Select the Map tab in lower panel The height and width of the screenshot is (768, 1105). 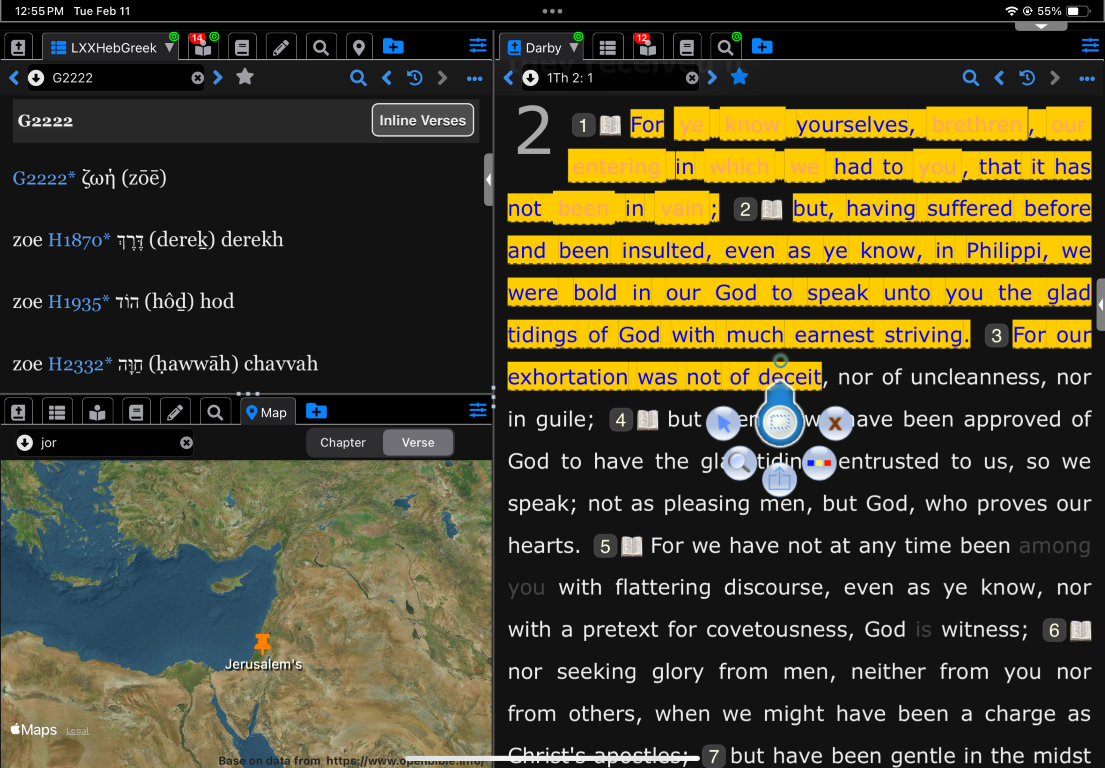[x=266, y=412]
